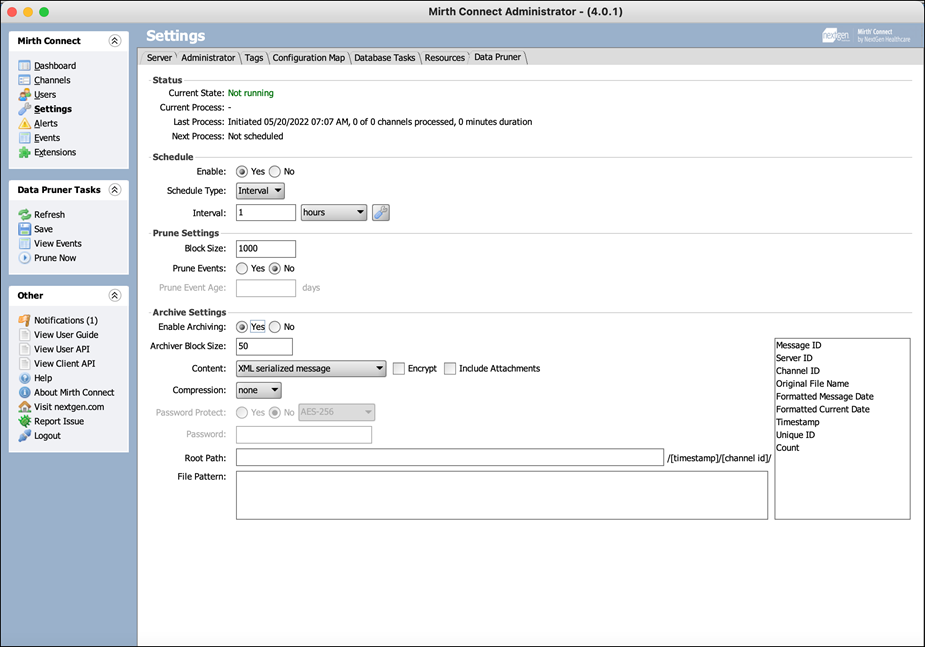Open the hours interval unit dropdown

[x=334, y=212]
